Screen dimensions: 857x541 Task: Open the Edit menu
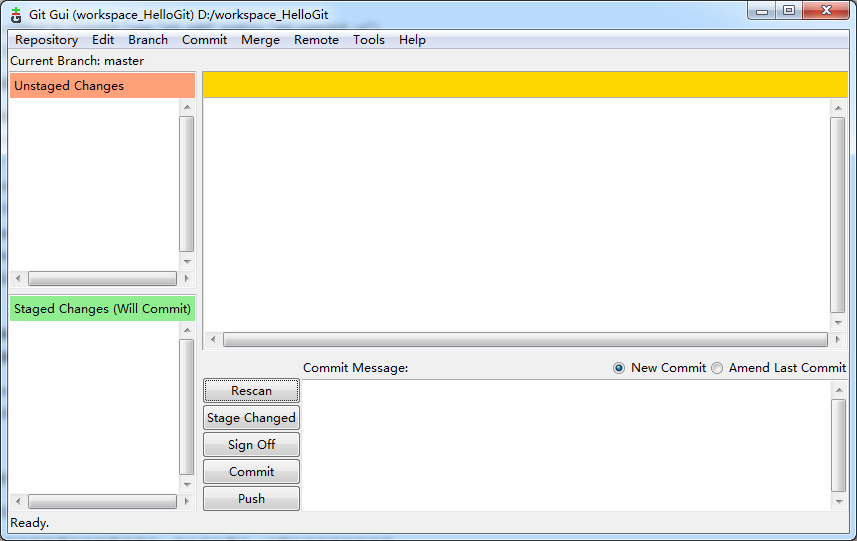coord(103,40)
